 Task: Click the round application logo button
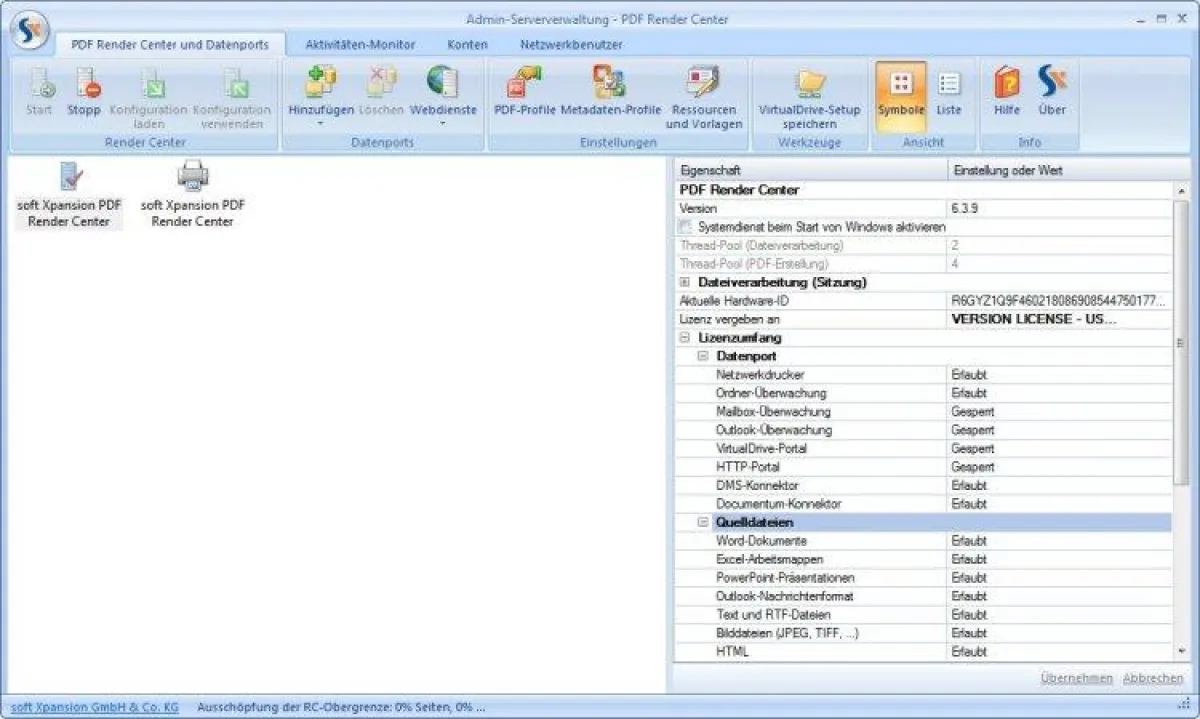point(31,31)
